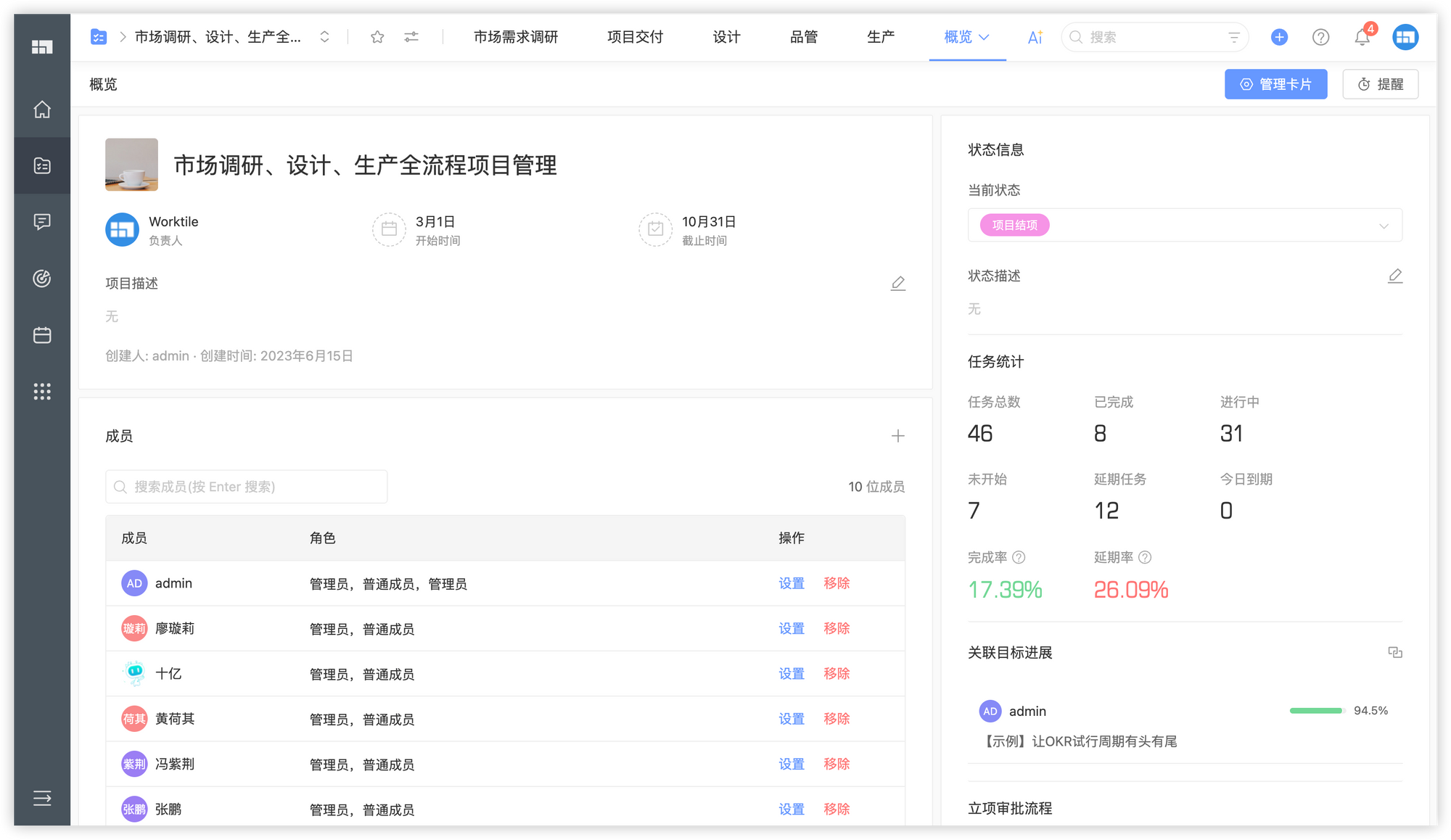Expand the current status dropdown 项目结项
Viewport: 1451px width, 840px height.
coord(1384,226)
